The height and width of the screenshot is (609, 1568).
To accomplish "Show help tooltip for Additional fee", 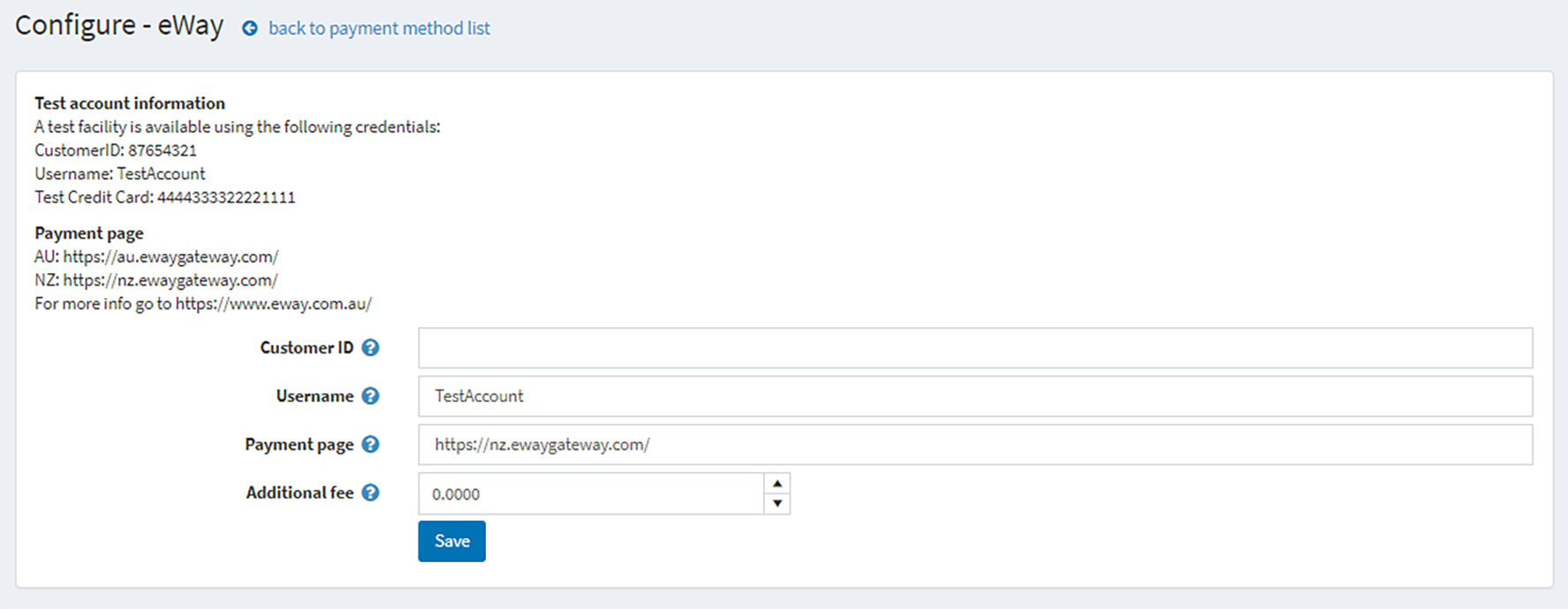I will pos(371,492).
